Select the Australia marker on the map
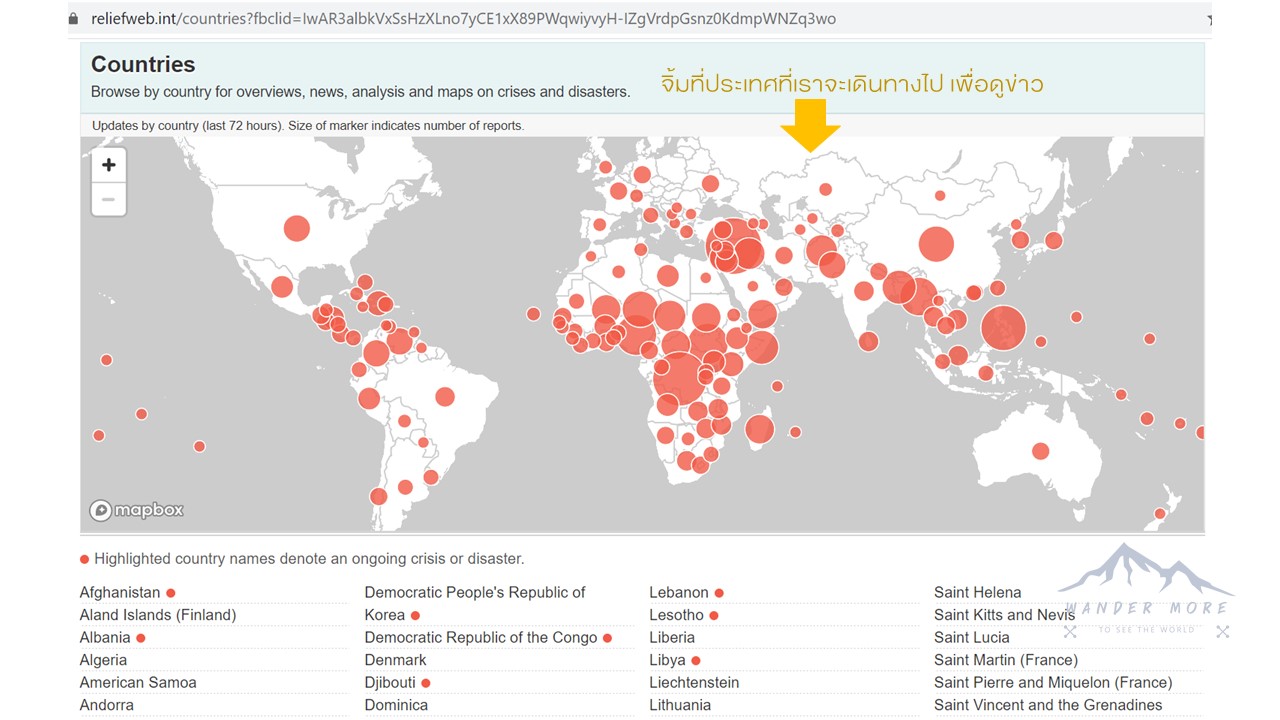This screenshot has height=720, width=1280. (1040, 451)
